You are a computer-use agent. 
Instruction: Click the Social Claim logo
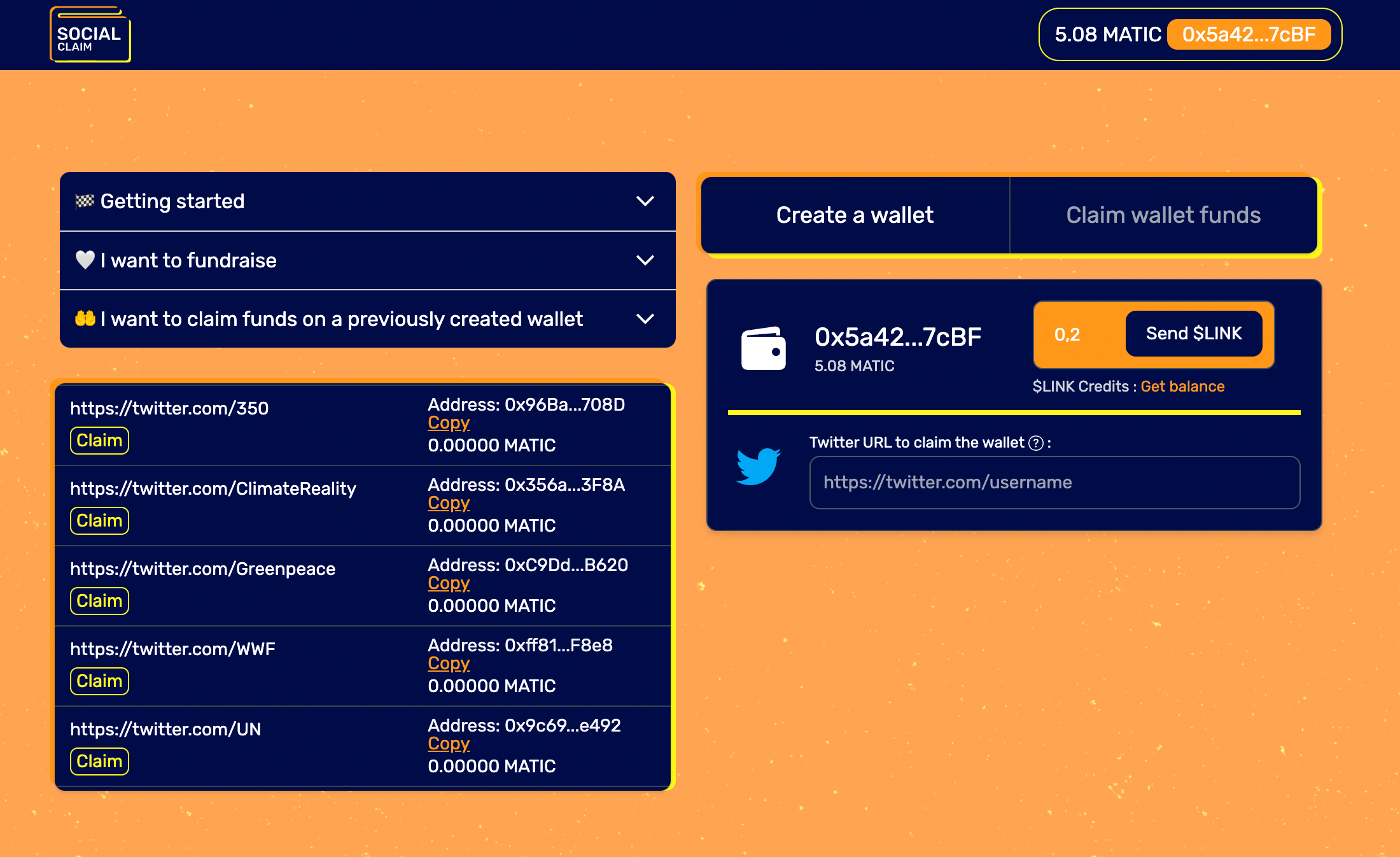tap(90, 35)
